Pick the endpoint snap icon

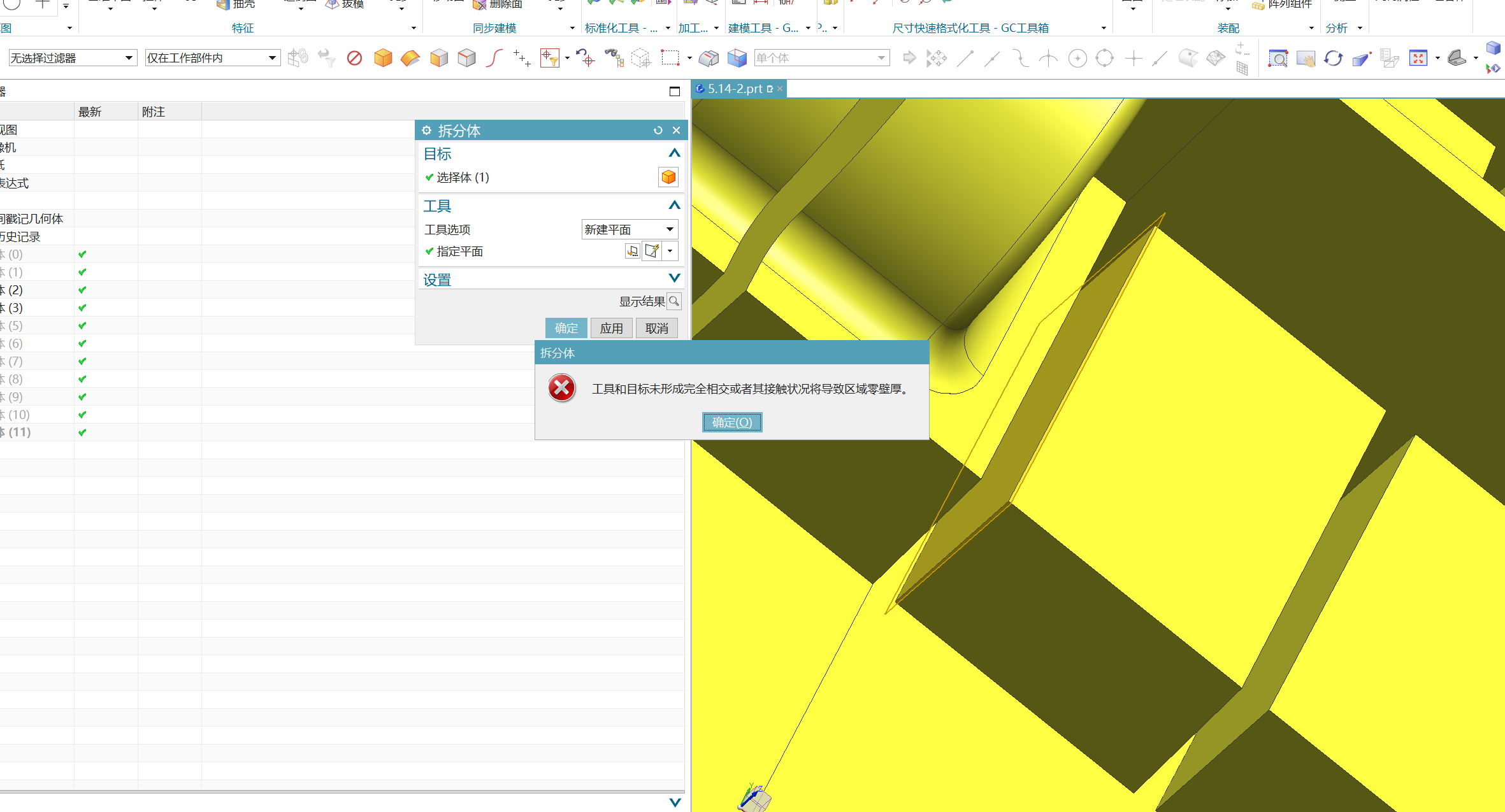965,58
